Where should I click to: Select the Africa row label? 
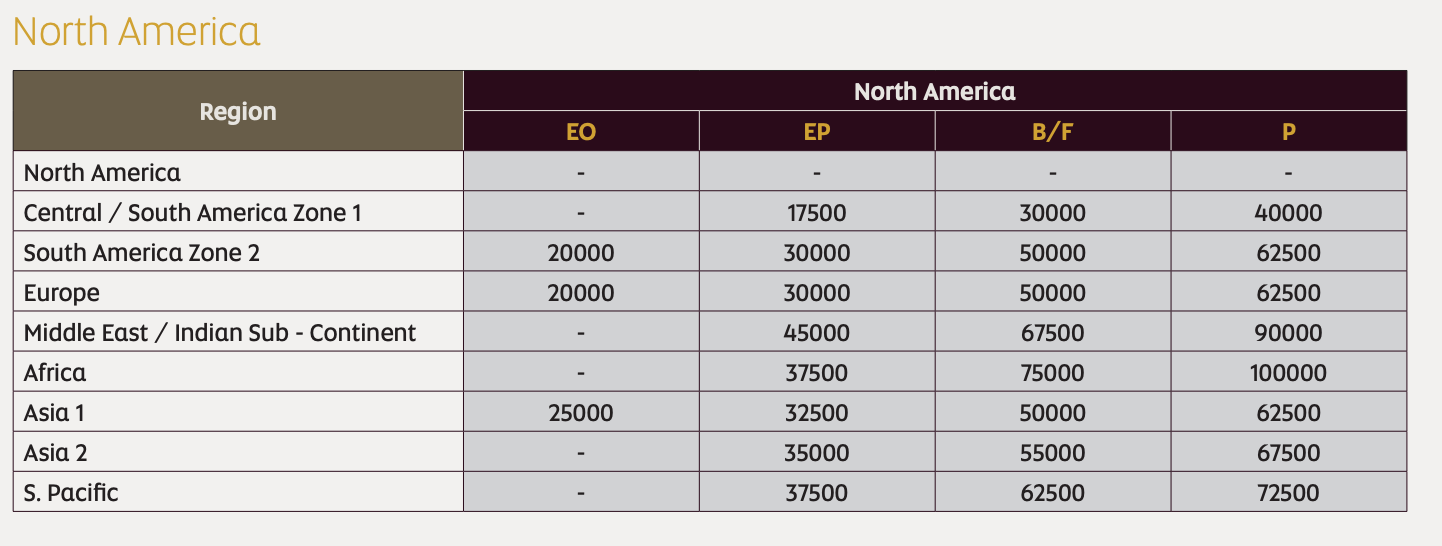55,373
